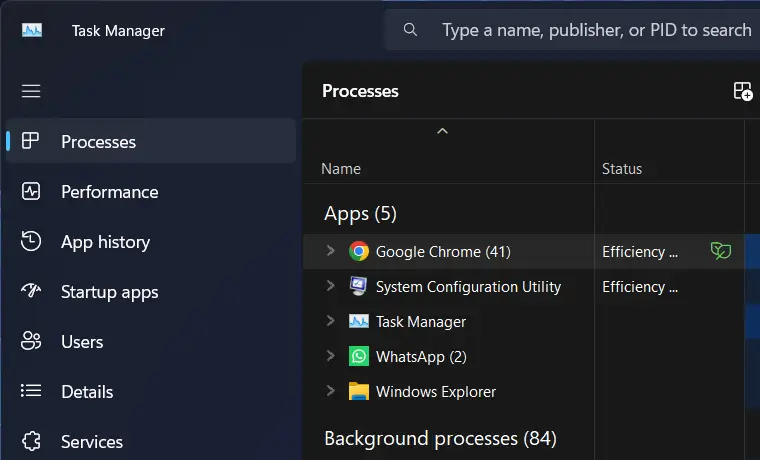760x460 pixels.
Task: Select the WhatsApp (2) name text
Action: tap(421, 357)
